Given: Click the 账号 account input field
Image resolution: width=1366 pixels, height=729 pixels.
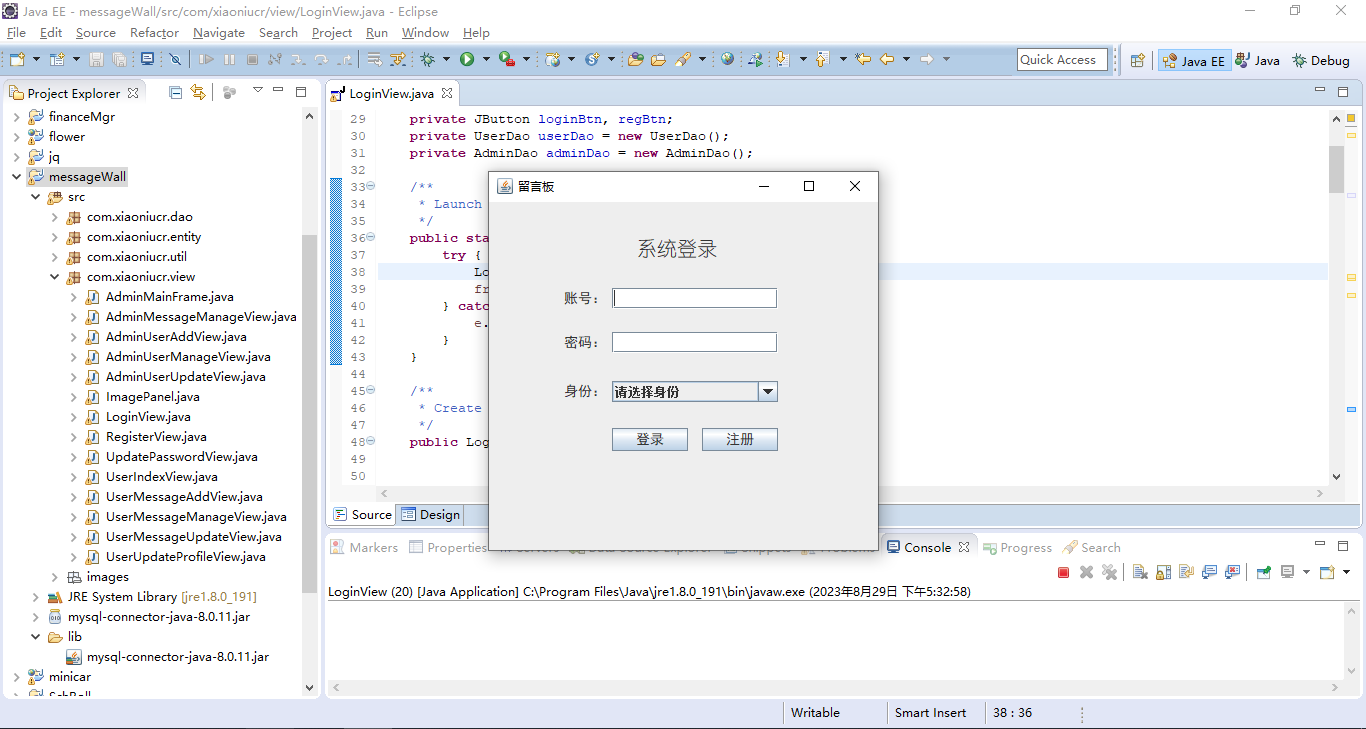Looking at the screenshot, I should 694,298.
